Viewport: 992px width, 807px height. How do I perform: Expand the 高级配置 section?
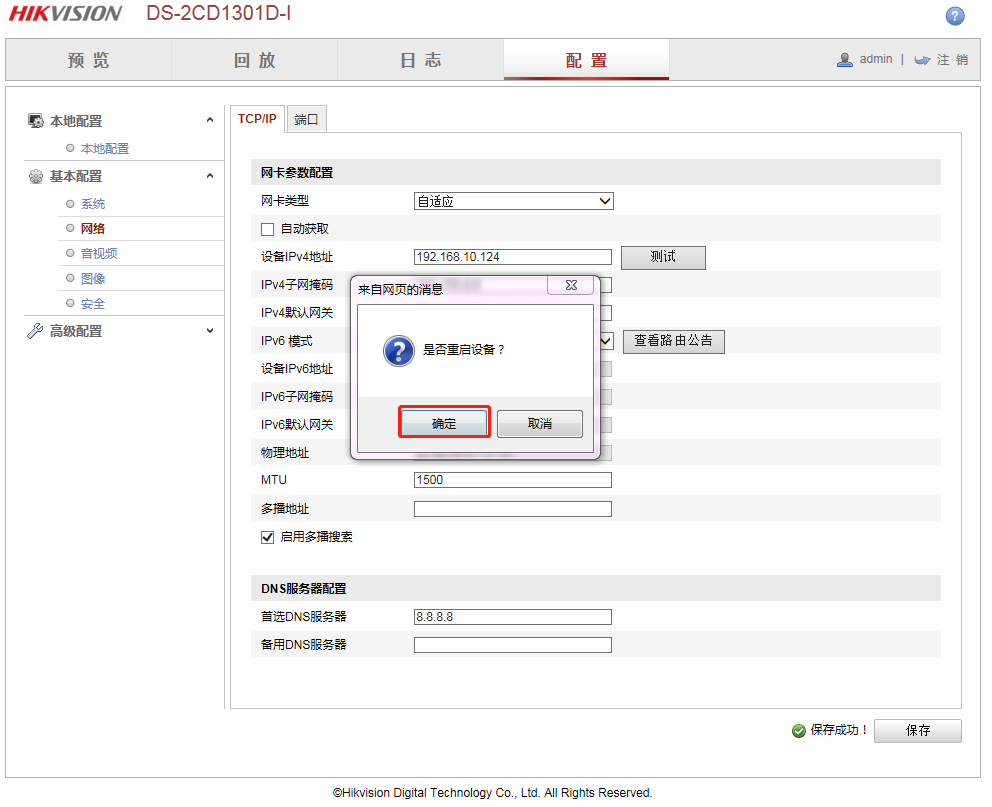click(x=210, y=331)
